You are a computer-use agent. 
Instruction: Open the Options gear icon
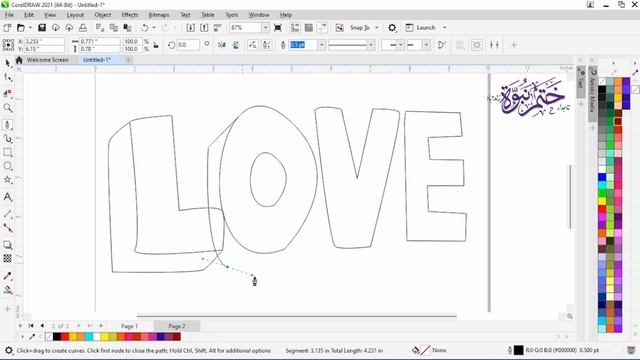392,28
